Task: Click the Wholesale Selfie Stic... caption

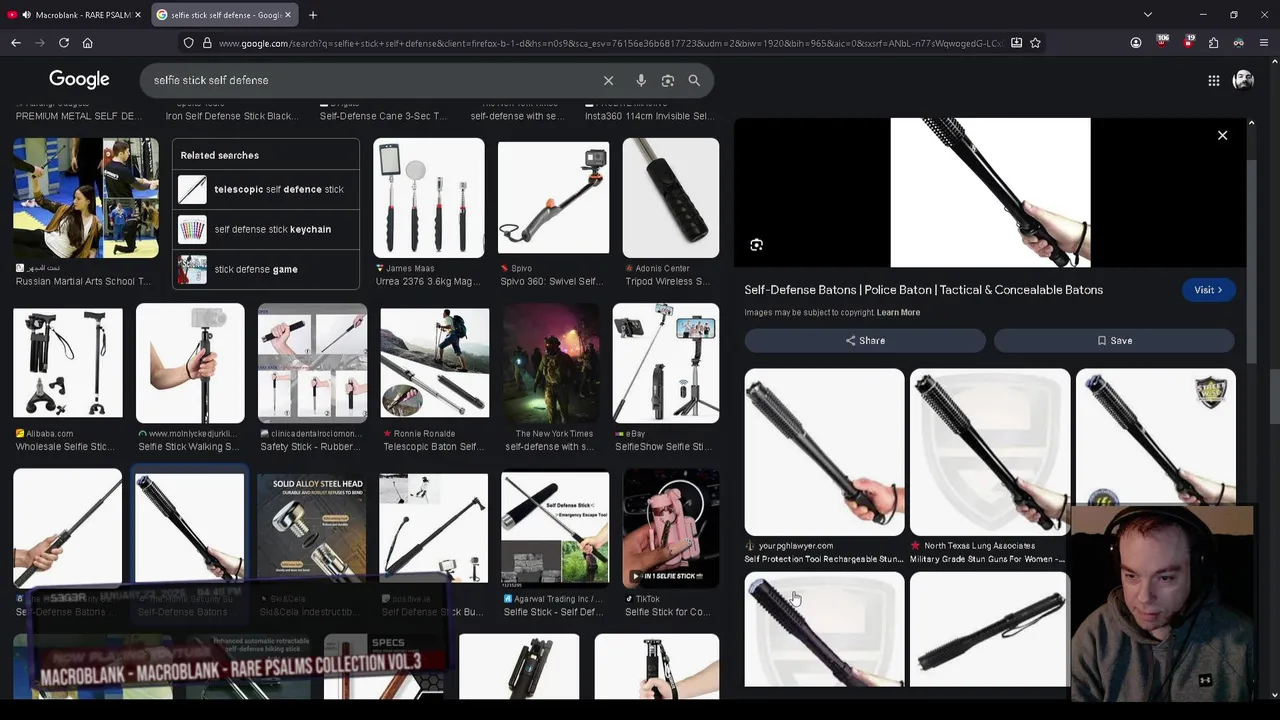Action: point(65,447)
